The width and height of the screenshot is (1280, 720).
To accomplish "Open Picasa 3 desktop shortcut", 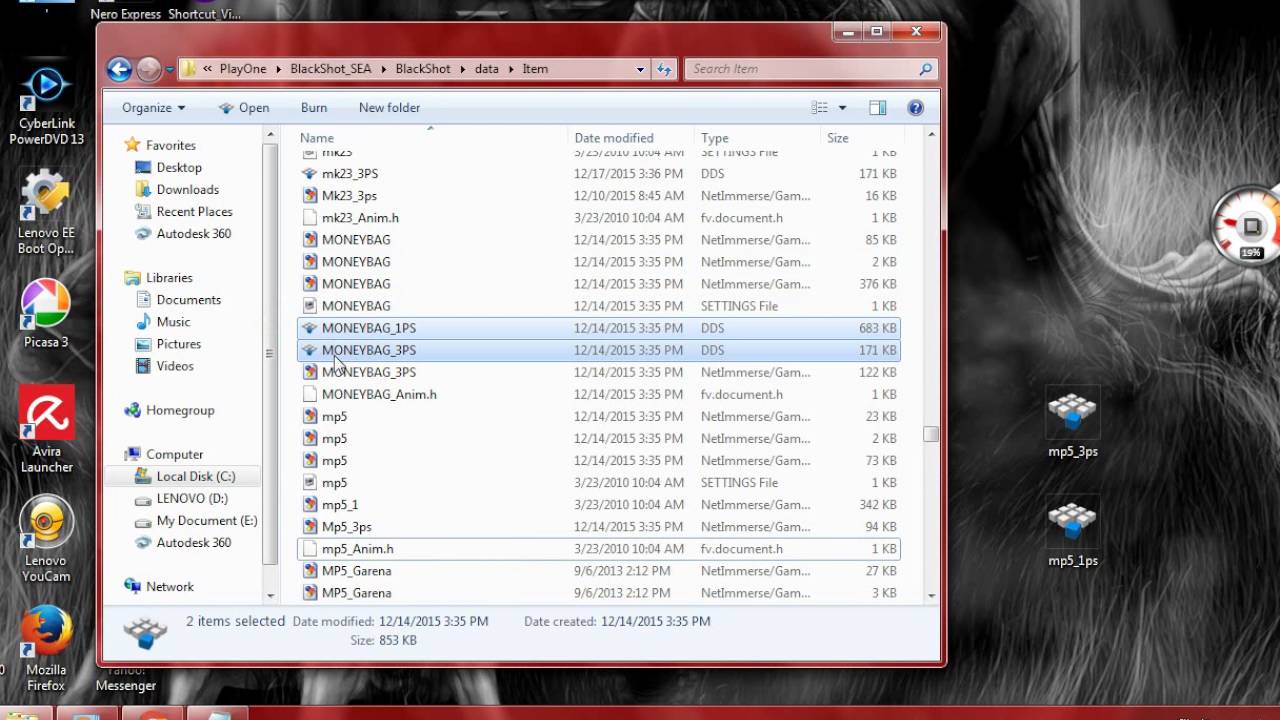I will pyautogui.click(x=46, y=313).
